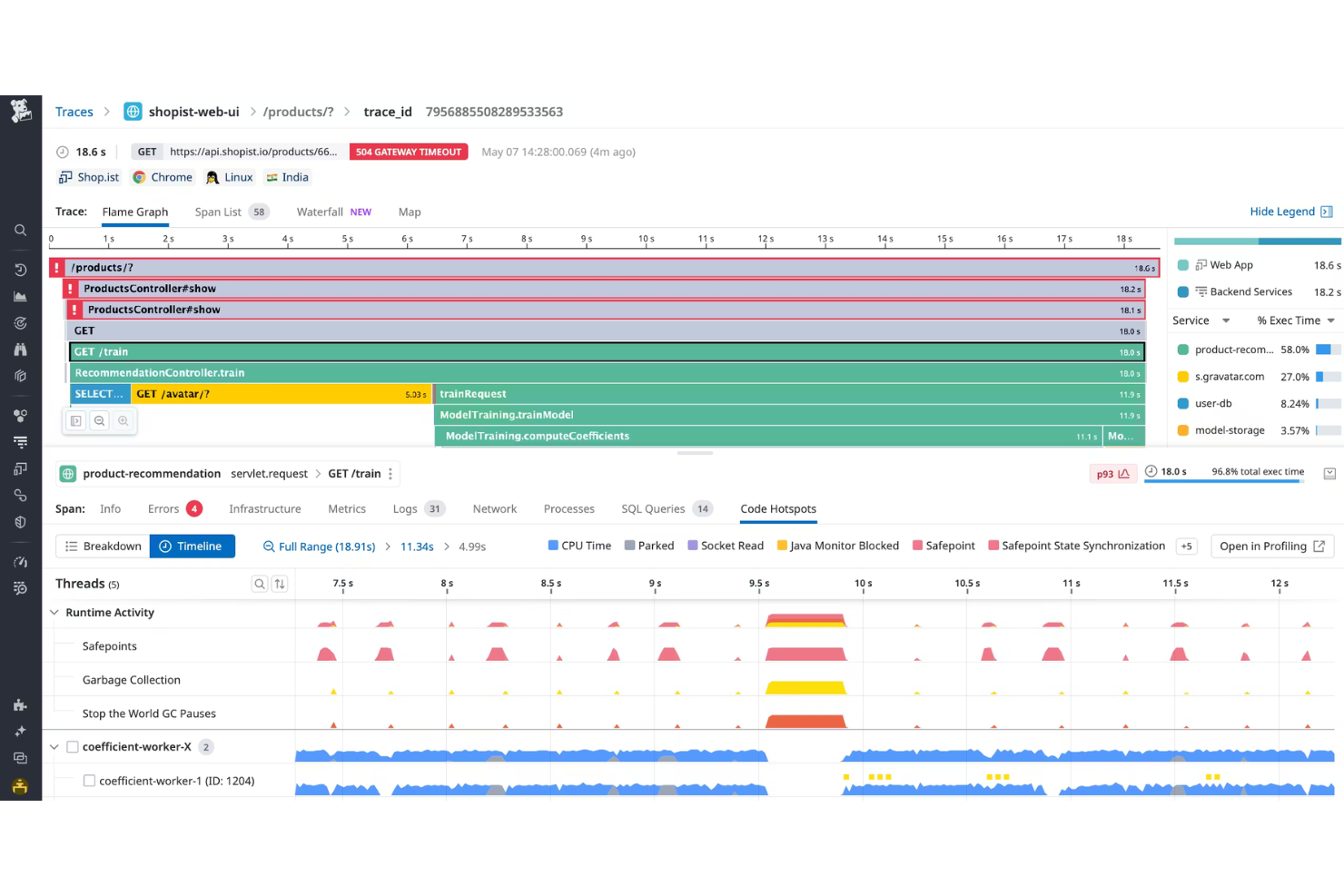Screen dimensions: 1344x896
Task: Click inside the Threads search input field
Action: (x=260, y=584)
